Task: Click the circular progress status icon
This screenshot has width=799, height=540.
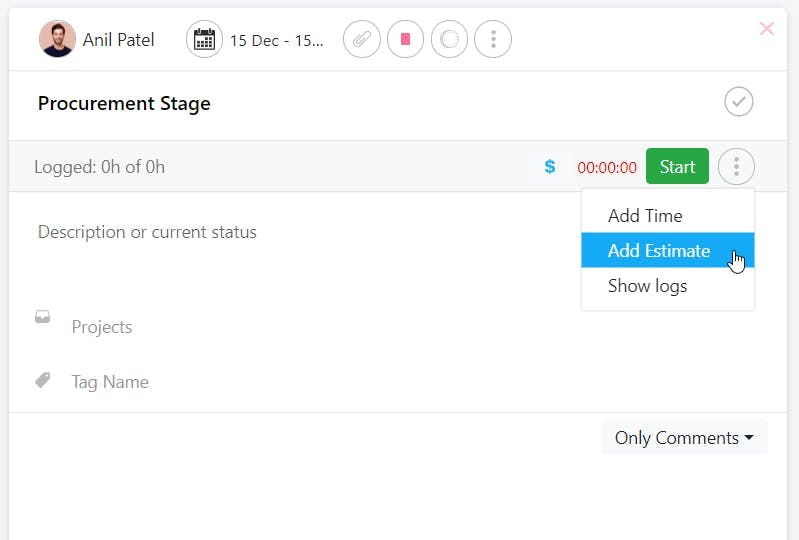Action: [449, 40]
